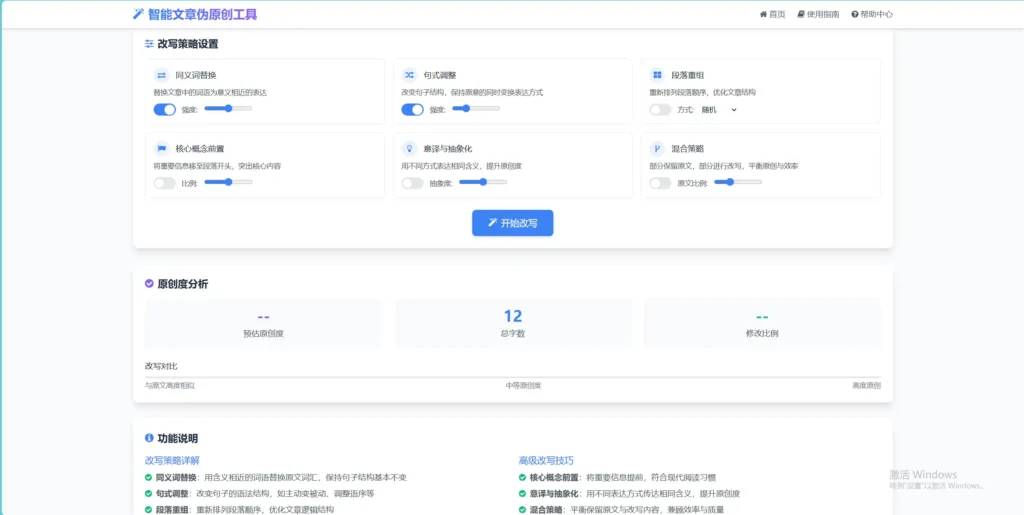This screenshot has height=515, width=1024.
Task: Click the 修改比例 label
Action: [762, 334]
